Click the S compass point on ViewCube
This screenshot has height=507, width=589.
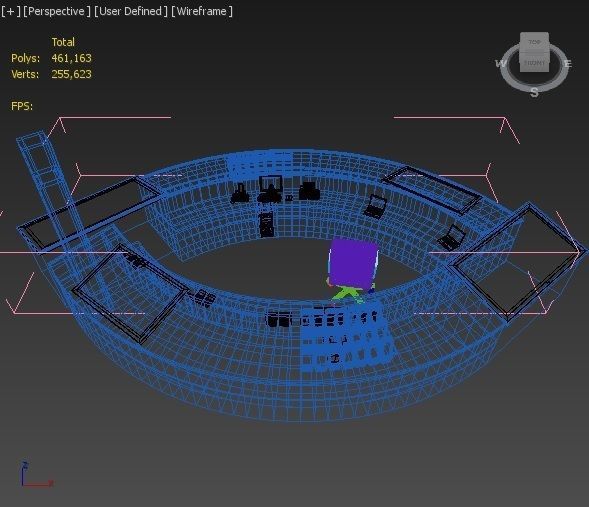(x=534, y=92)
